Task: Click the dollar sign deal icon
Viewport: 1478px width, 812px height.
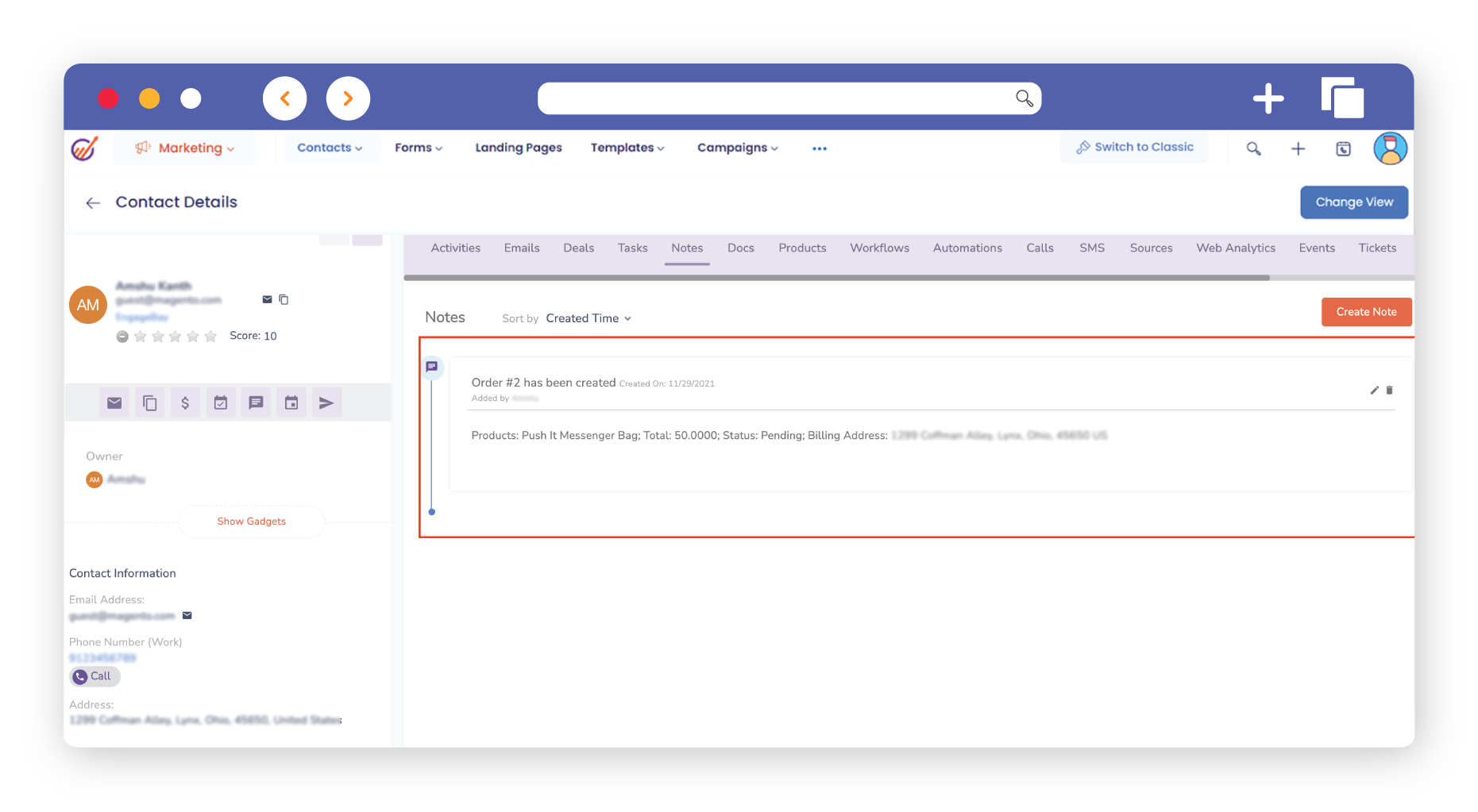Action: [x=185, y=403]
